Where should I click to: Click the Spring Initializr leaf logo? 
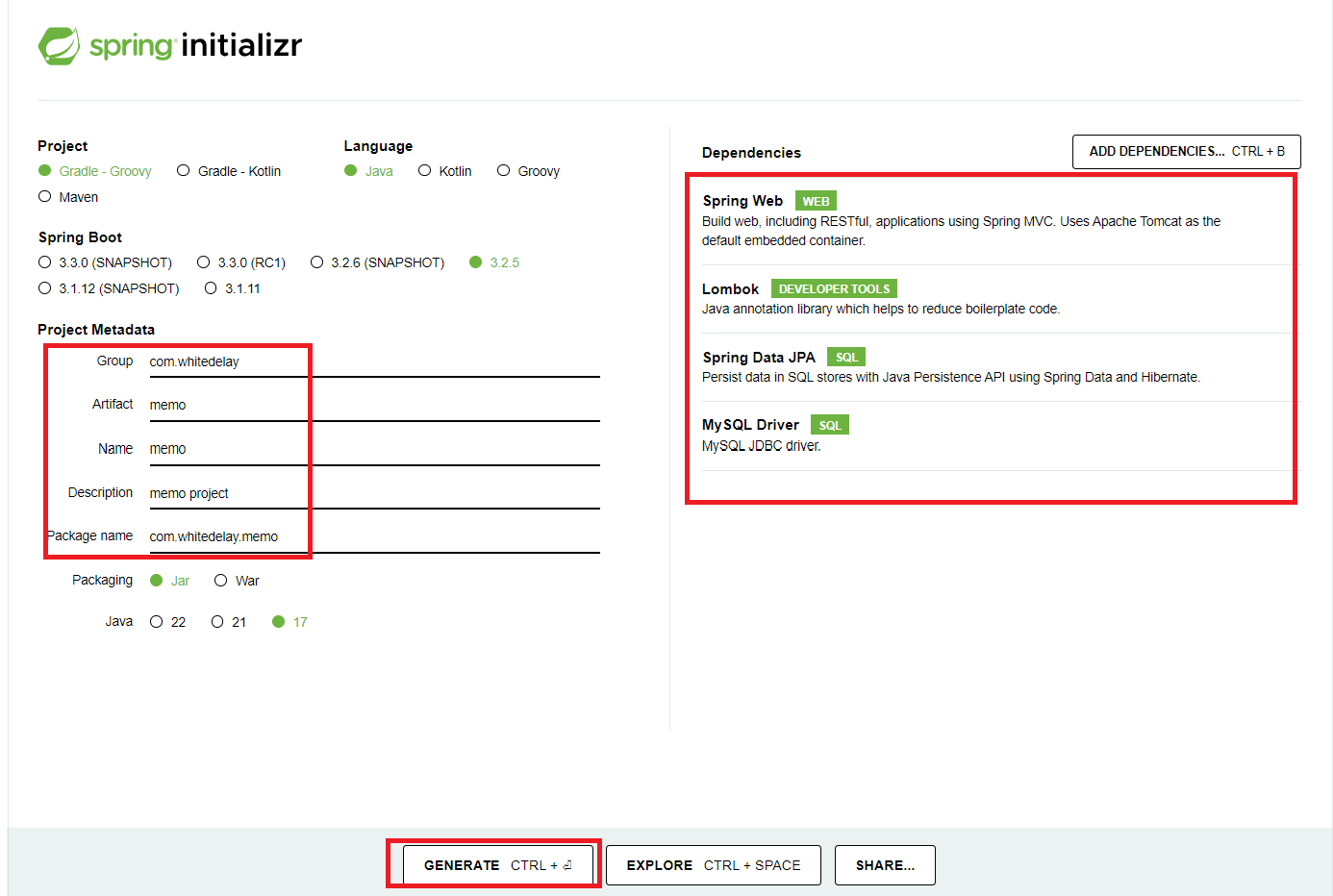tap(59, 46)
